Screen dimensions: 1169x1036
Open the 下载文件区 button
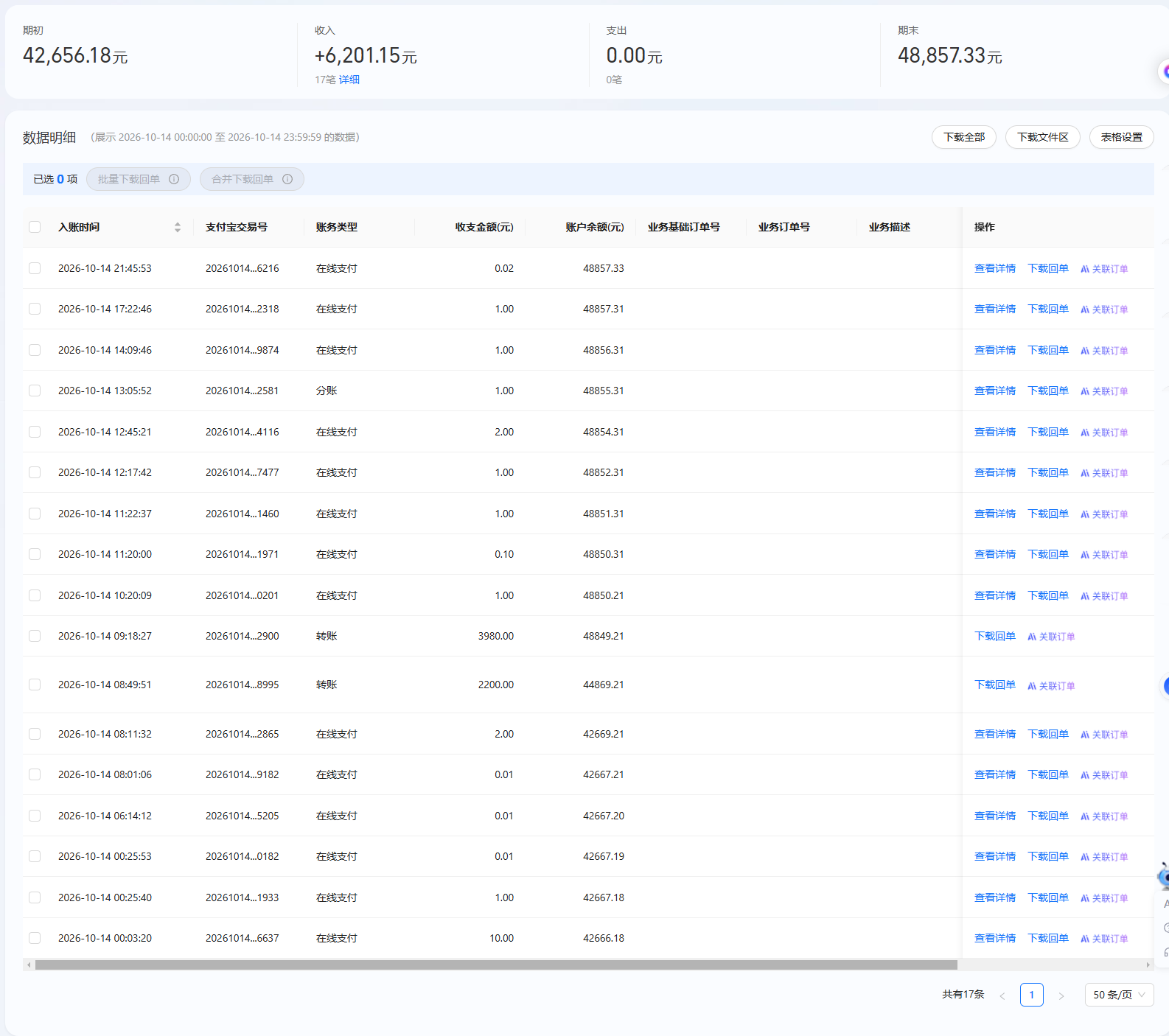click(x=1043, y=137)
